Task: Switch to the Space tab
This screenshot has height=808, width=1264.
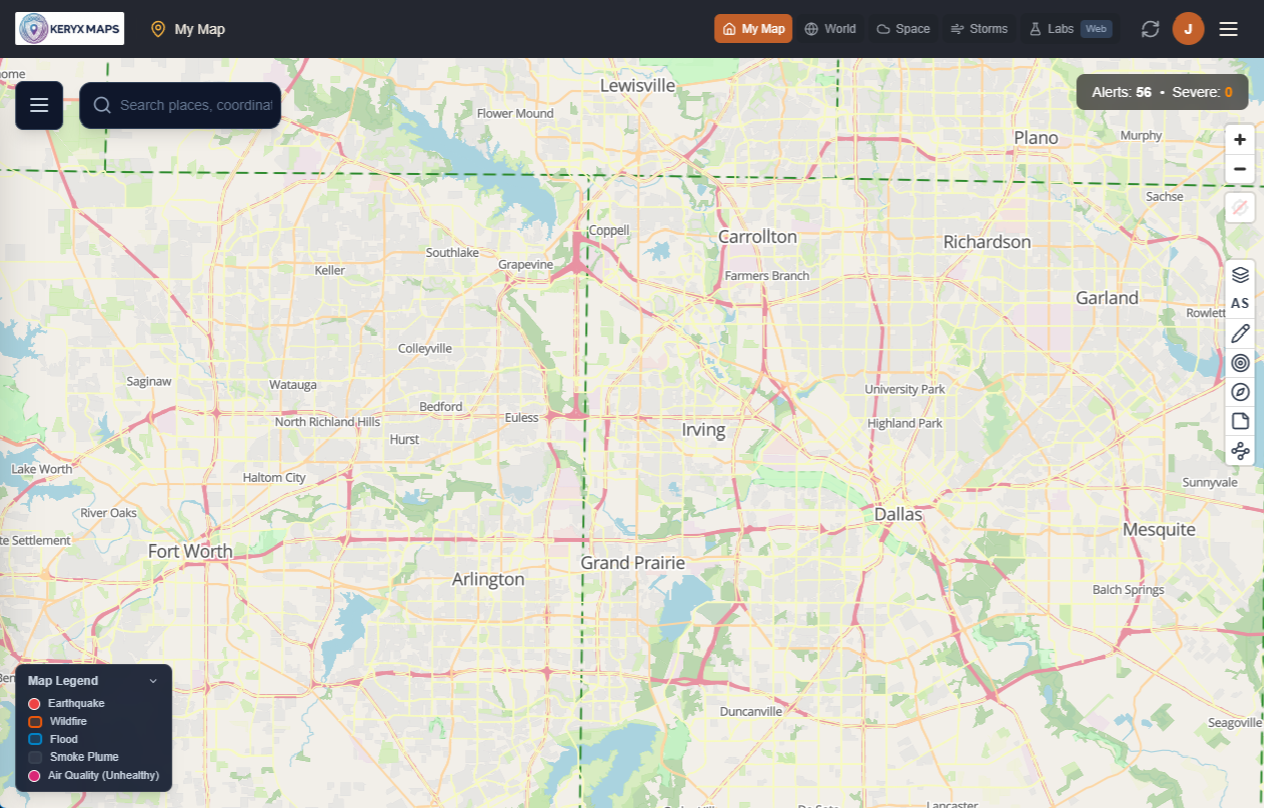Action: pyautogui.click(x=903, y=29)
